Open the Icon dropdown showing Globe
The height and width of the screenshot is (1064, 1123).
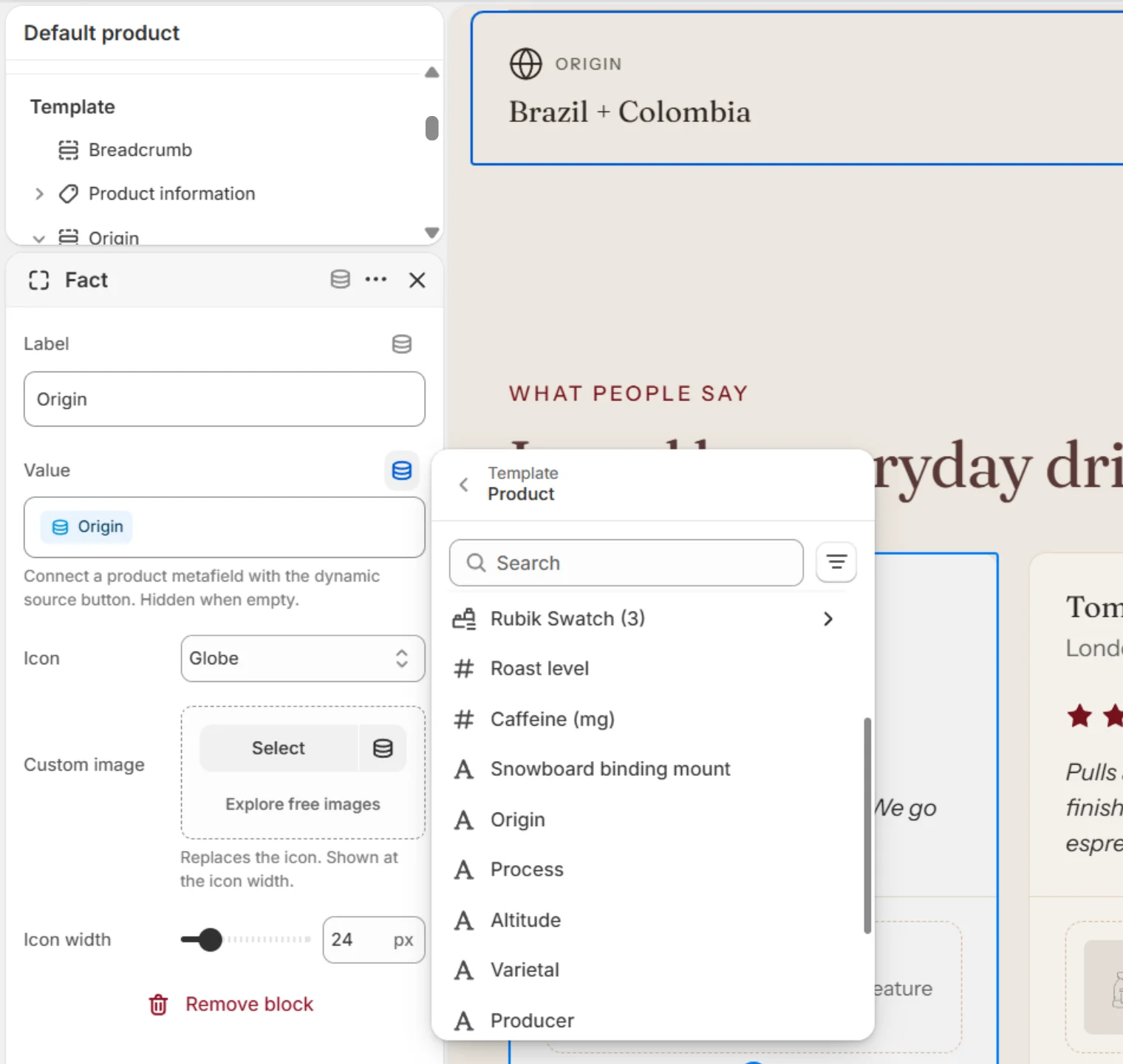coord(303,658)
